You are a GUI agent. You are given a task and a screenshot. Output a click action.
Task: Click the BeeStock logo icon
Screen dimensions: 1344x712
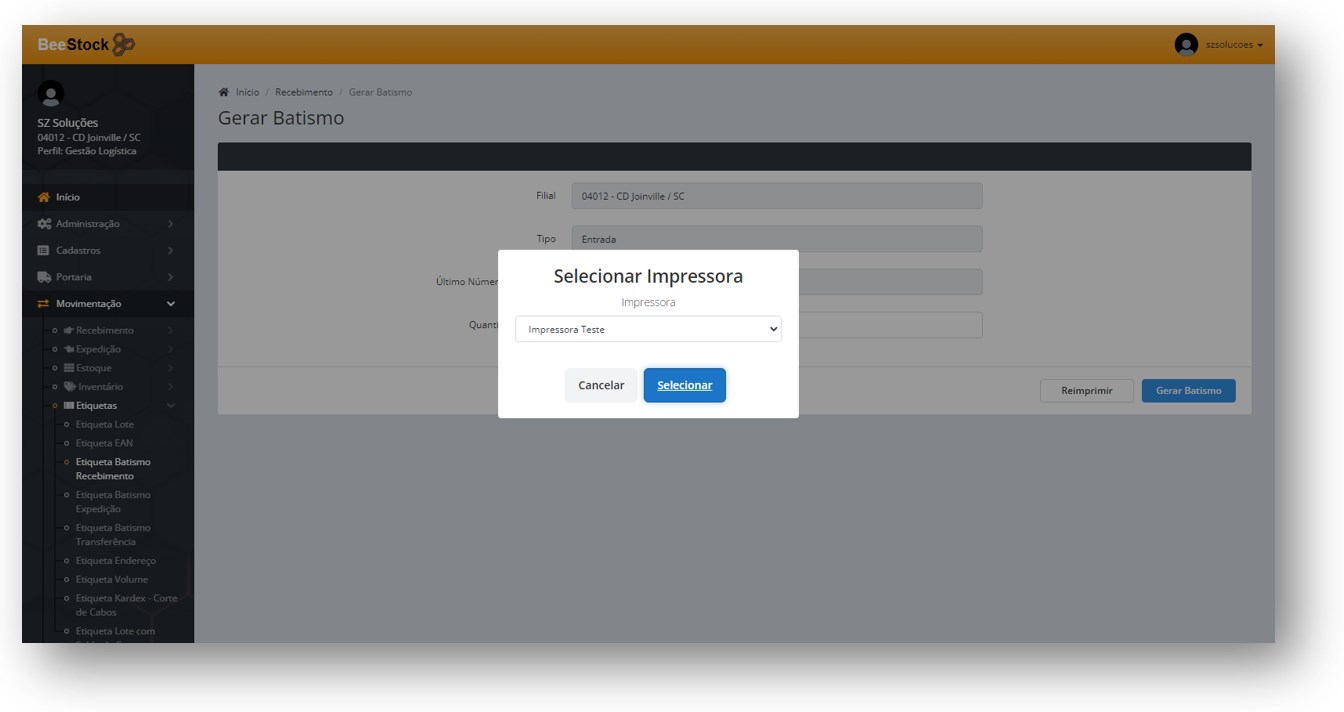(x=123, y=45)
